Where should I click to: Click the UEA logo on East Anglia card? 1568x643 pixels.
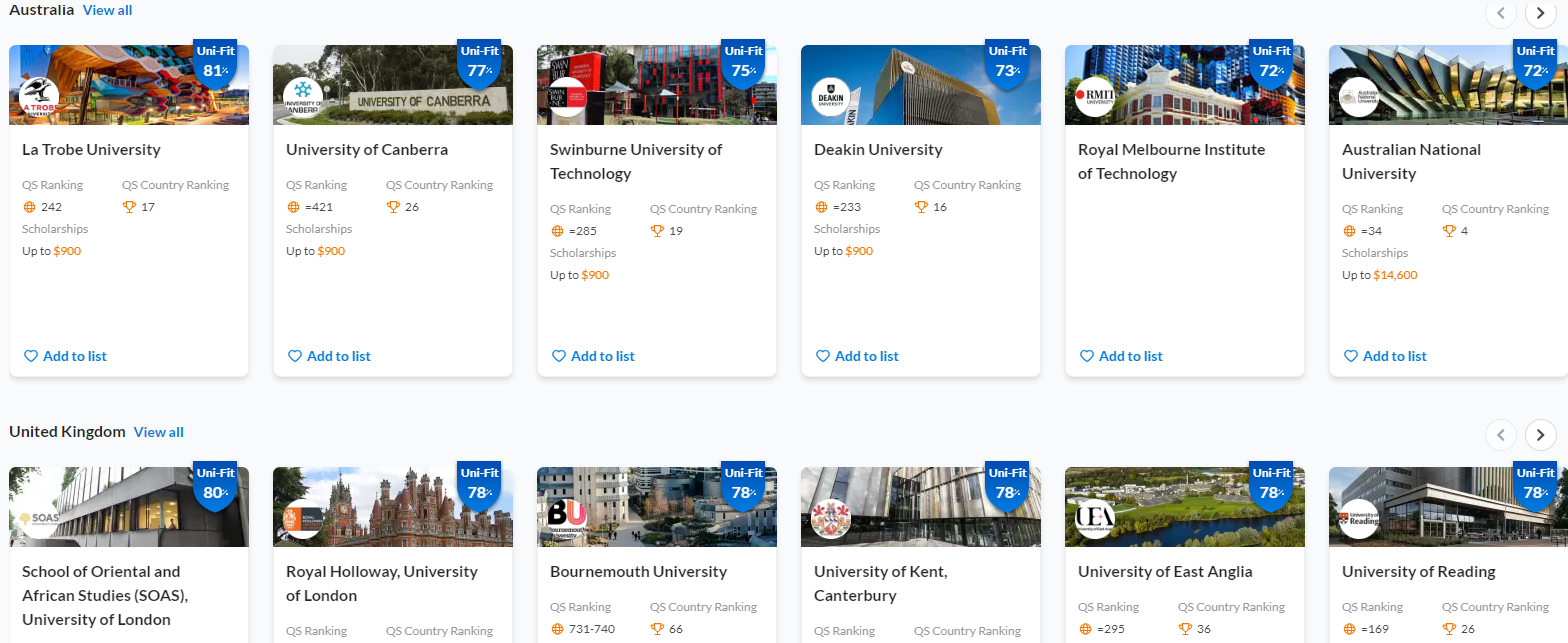click(x=1096, y=518)
